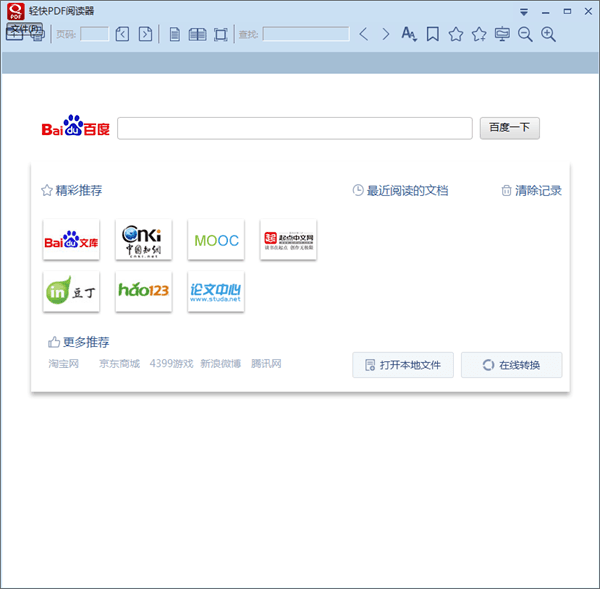Open the Baidu 文库 tile
Viewport: 600px width, 589px height.
71,240
